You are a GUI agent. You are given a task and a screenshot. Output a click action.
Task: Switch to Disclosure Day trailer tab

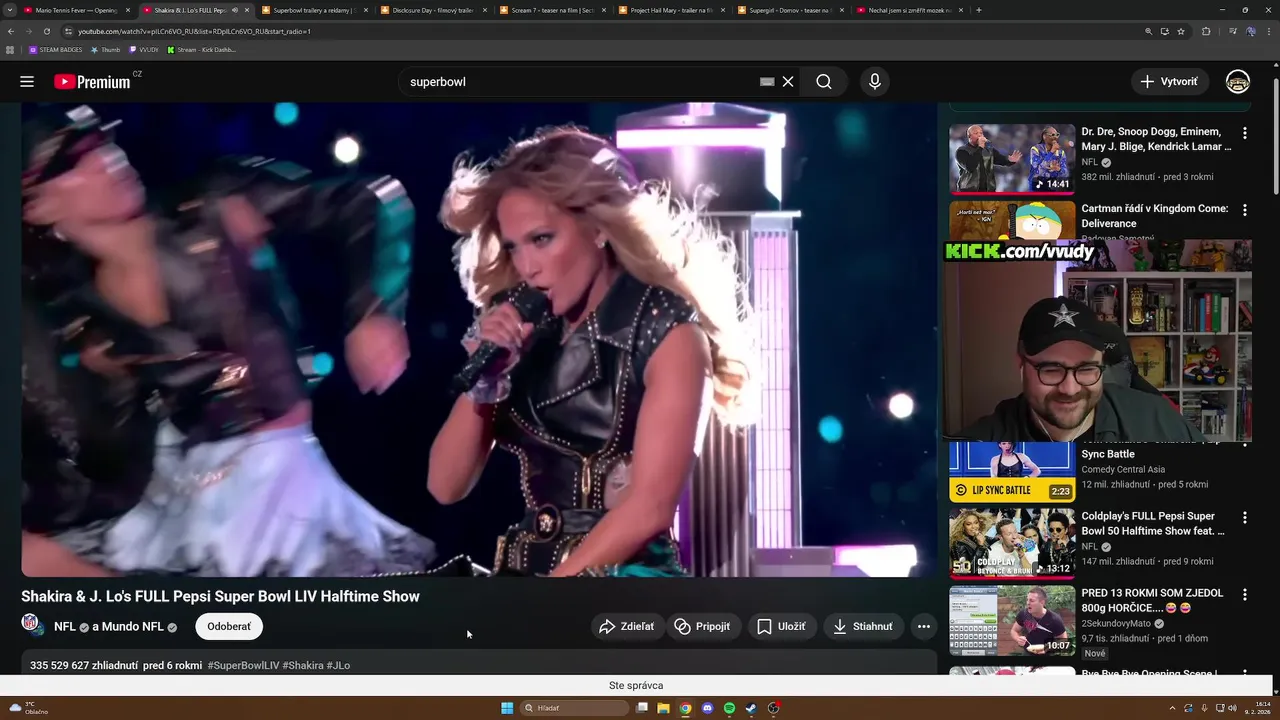pos(433,10)
